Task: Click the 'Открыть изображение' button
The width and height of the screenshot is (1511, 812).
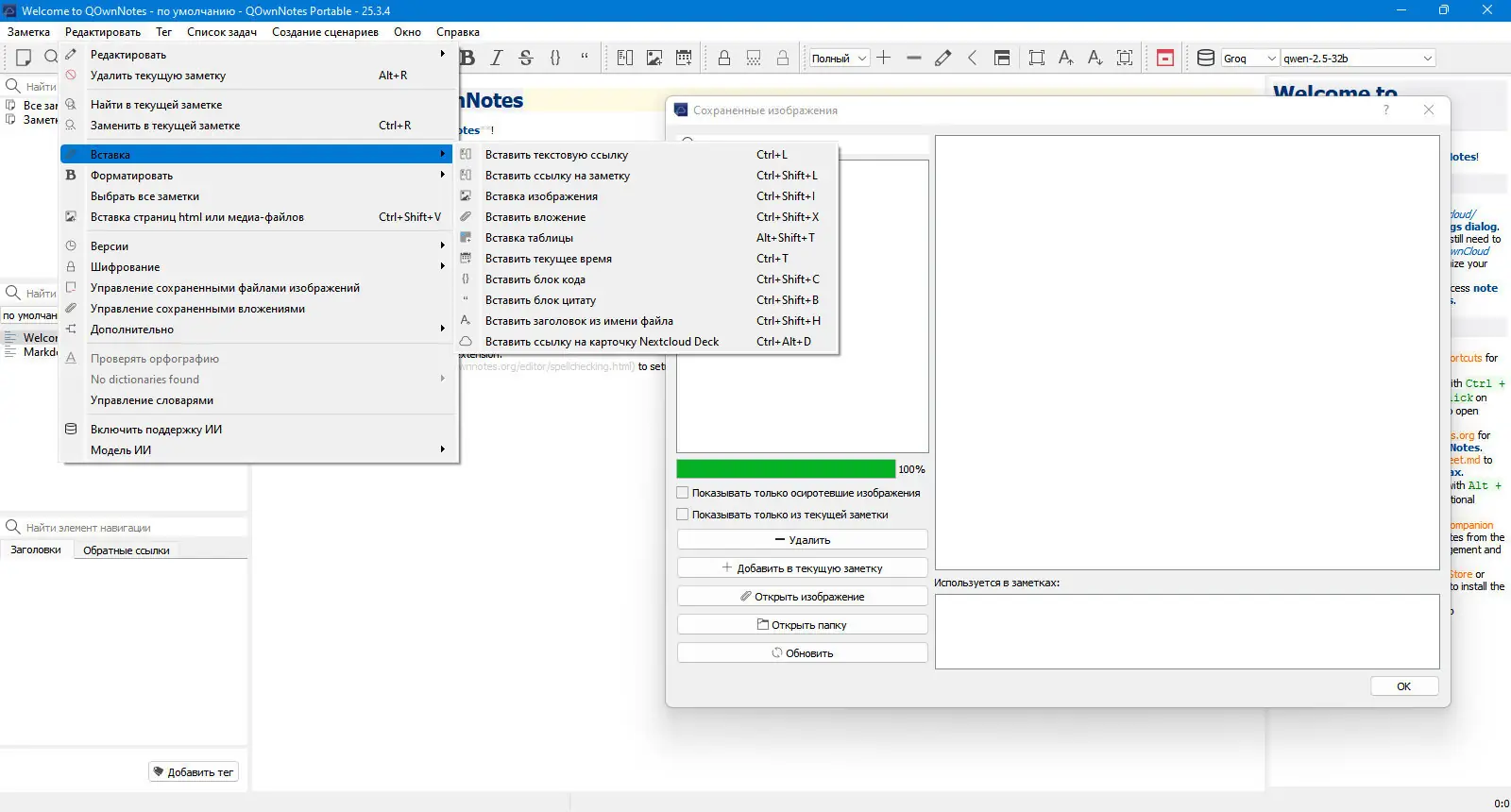Action: click(x=803, y=597)
